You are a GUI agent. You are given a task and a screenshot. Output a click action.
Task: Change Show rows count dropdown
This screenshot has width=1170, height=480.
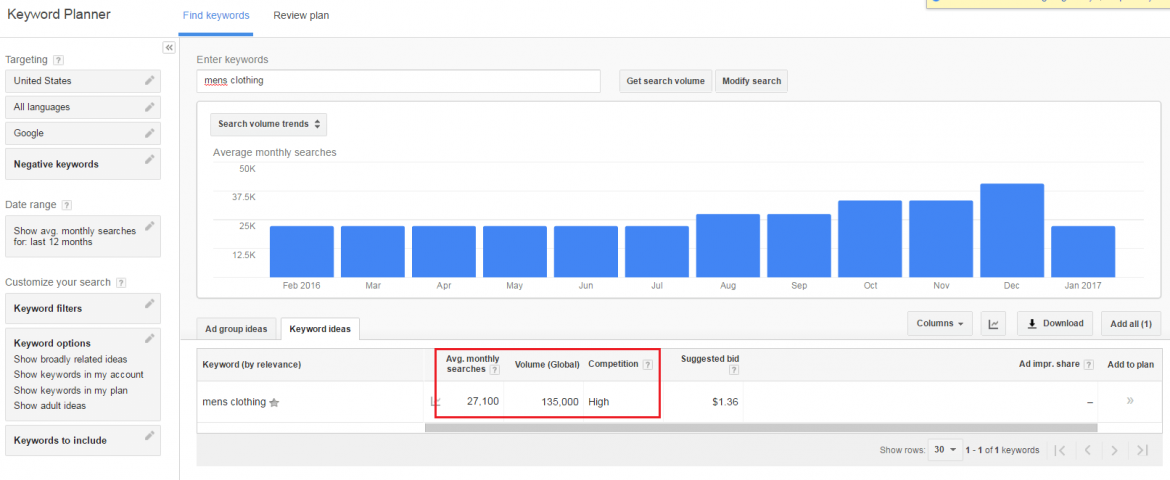click(945, 450)
